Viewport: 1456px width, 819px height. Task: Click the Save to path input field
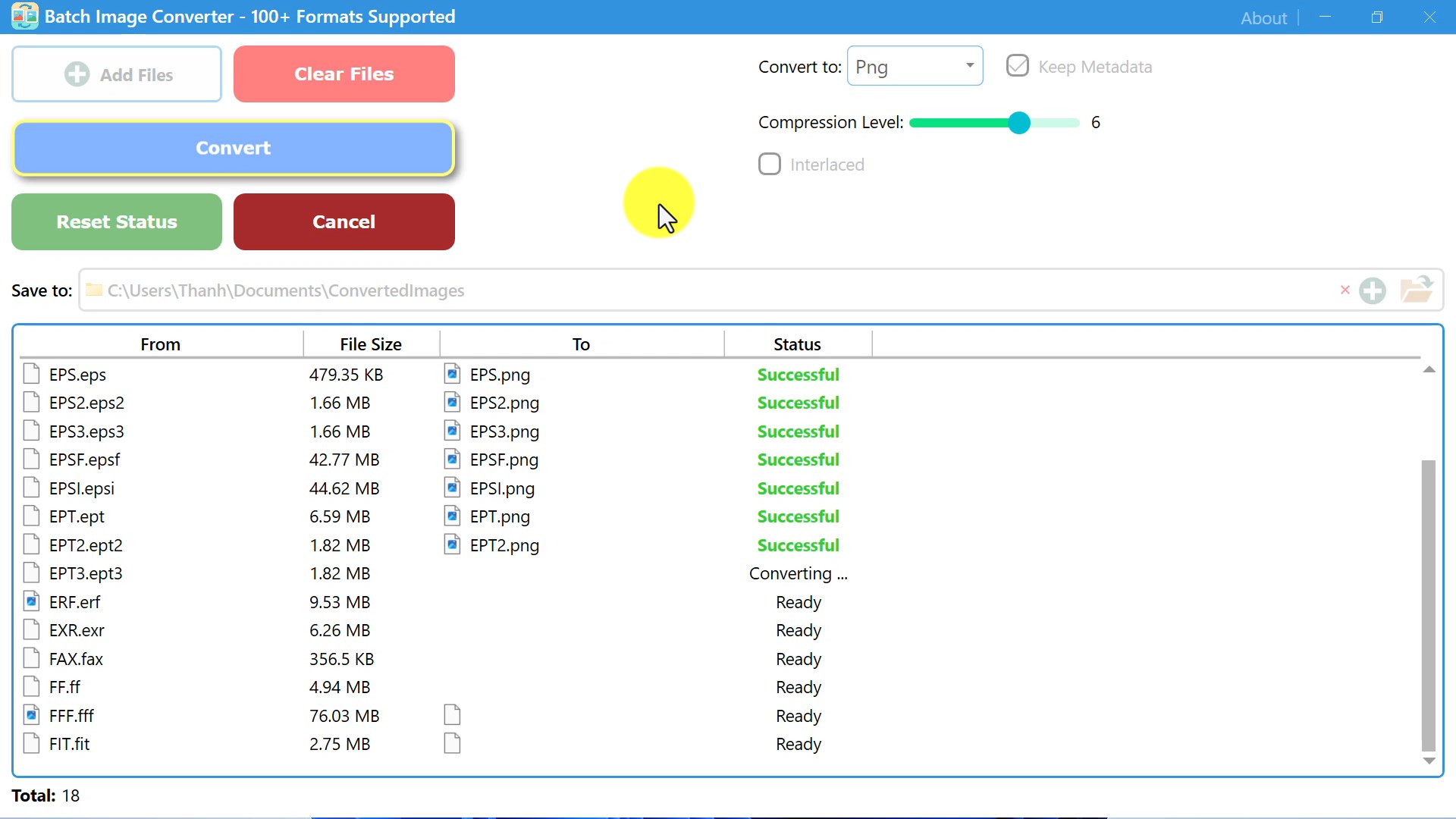[682, 290]
